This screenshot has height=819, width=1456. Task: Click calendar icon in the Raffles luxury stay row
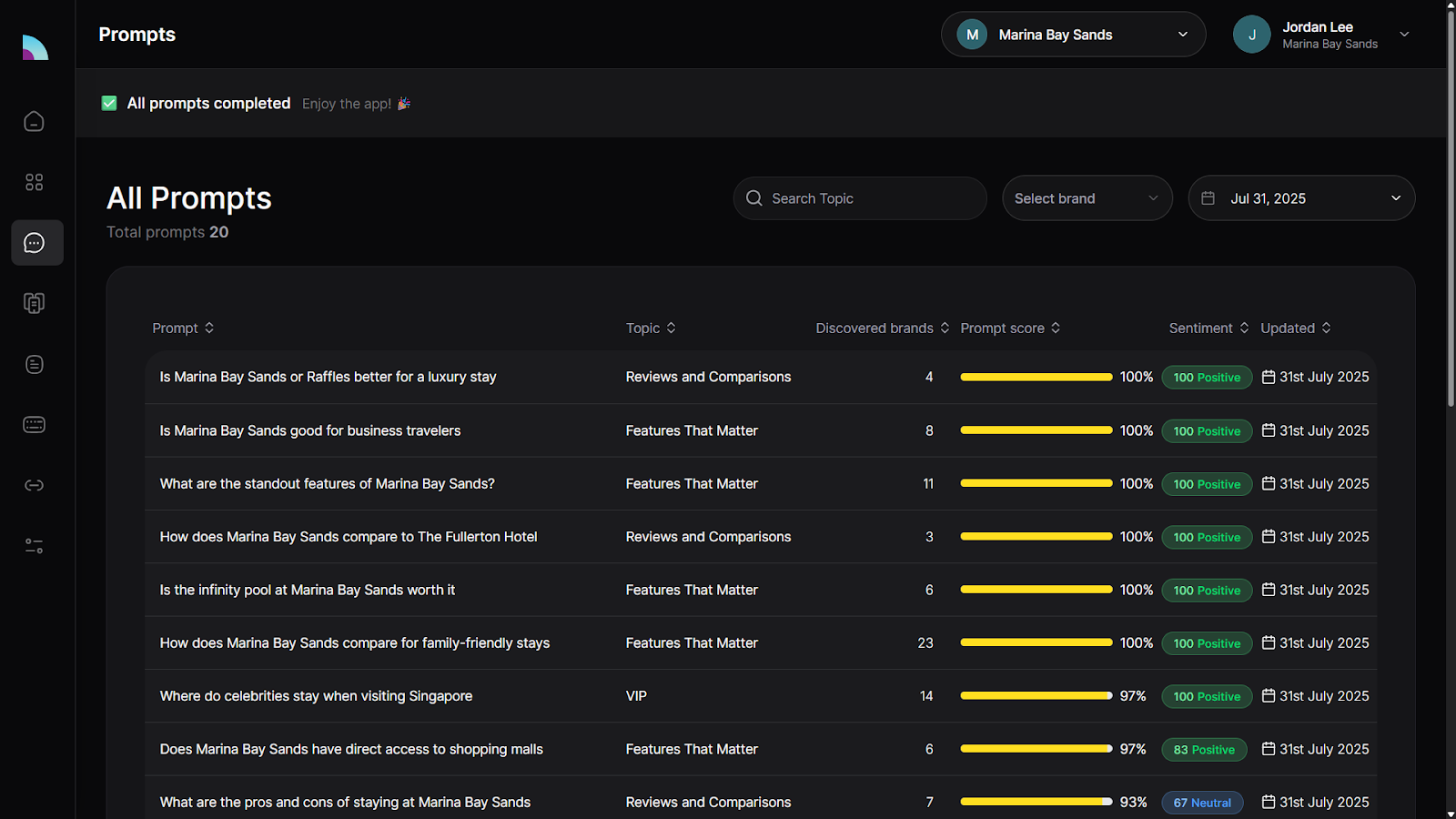pos(1269,377)
